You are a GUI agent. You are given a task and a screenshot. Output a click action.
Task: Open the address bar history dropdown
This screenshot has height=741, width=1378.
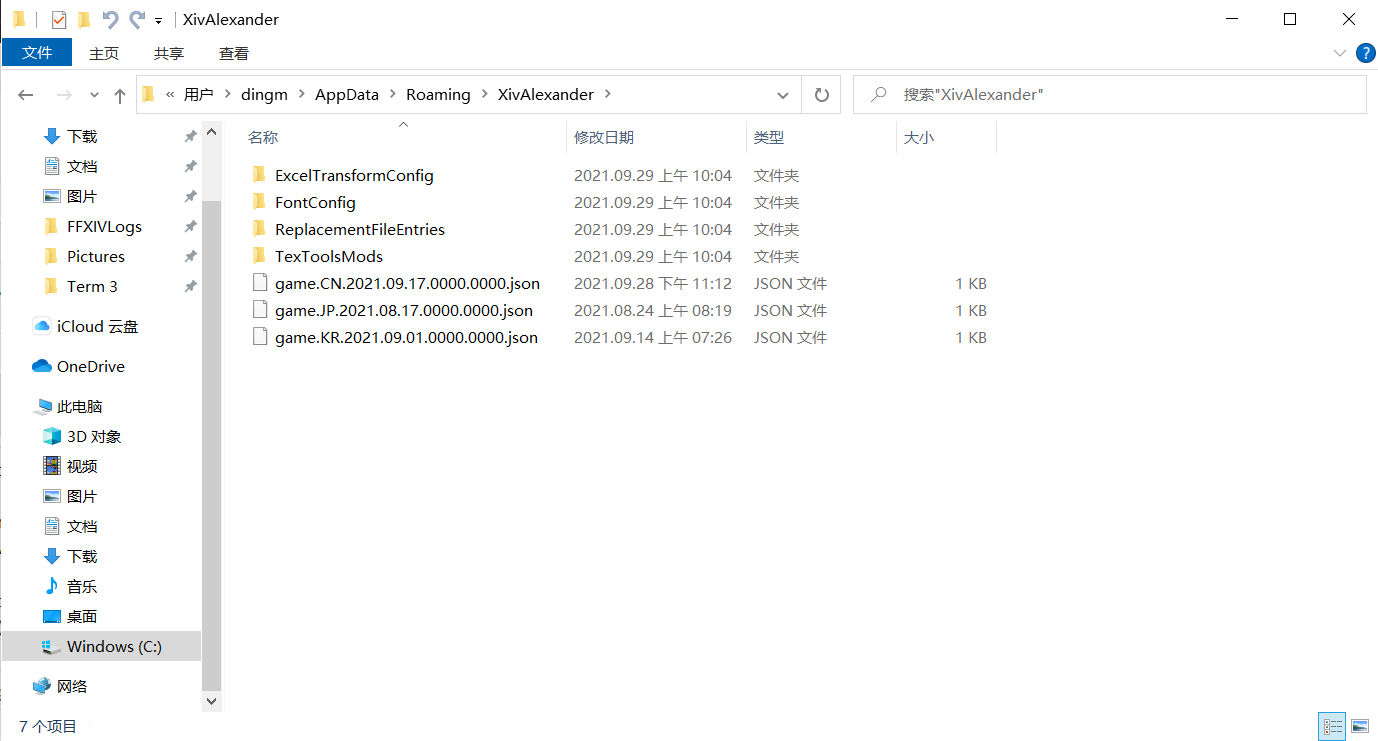pos(783,95)
